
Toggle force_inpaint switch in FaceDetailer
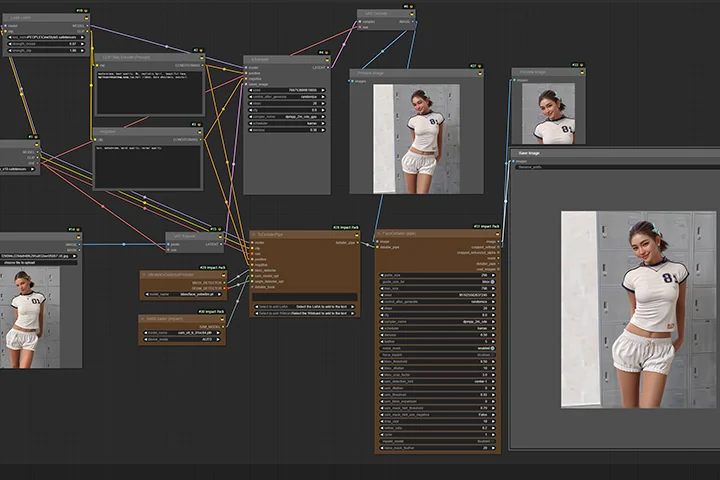point(437,355)
